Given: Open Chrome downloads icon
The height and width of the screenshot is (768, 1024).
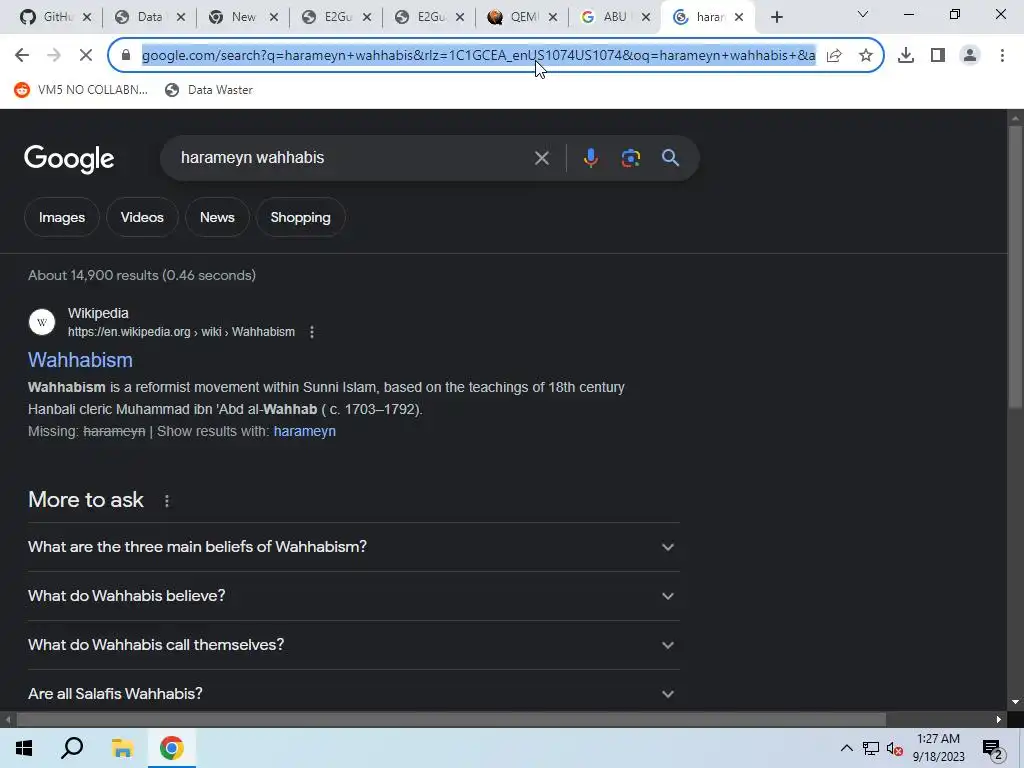Looking at the screenshot, I should (x=906, y=56).
